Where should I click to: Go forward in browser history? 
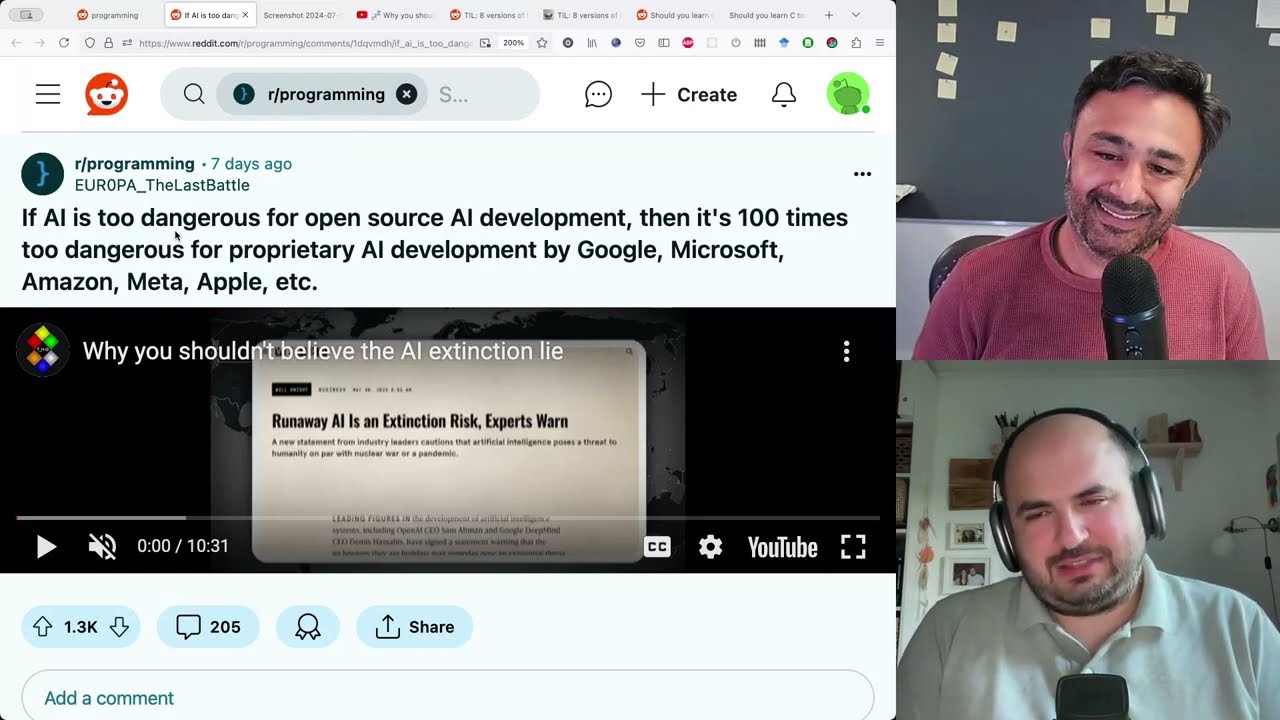[x=40, y=43]
